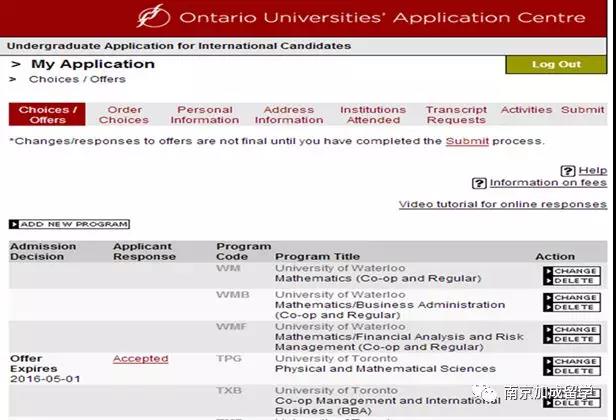The image size is (616, 420).
Task: Click program code WMB
Action: pyautogui.click(x=233, y=295)
